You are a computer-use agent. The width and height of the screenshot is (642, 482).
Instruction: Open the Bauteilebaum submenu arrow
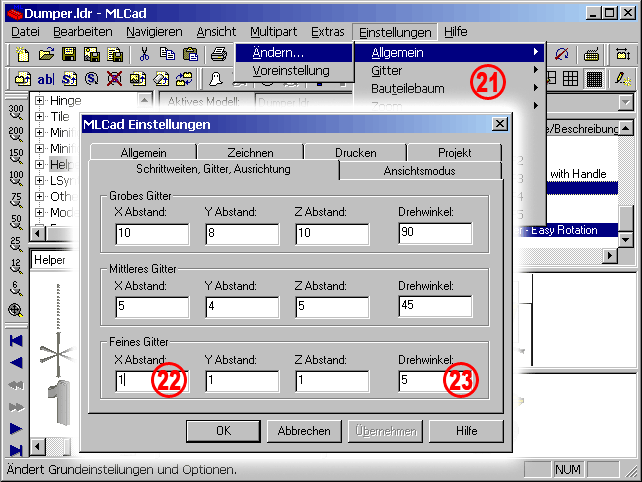pyautogui.click(x=536, y=88)
